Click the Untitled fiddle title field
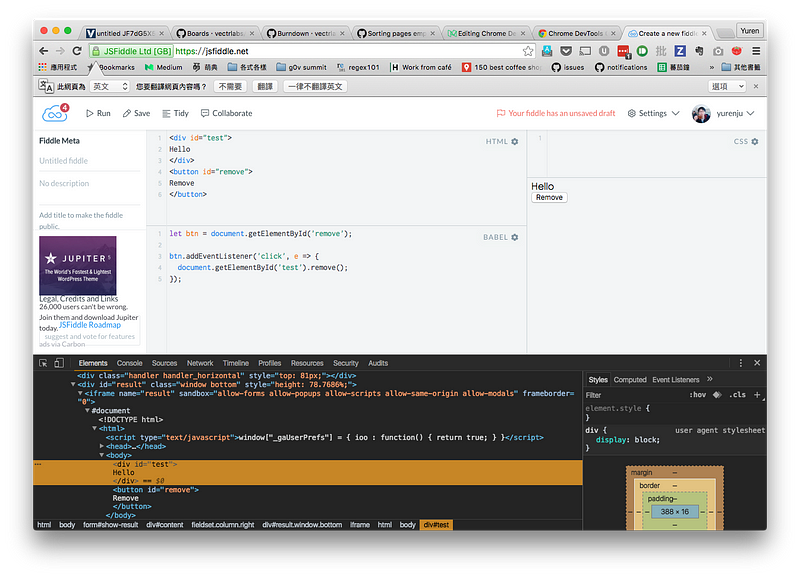The image size is (800, 578). 64,161
